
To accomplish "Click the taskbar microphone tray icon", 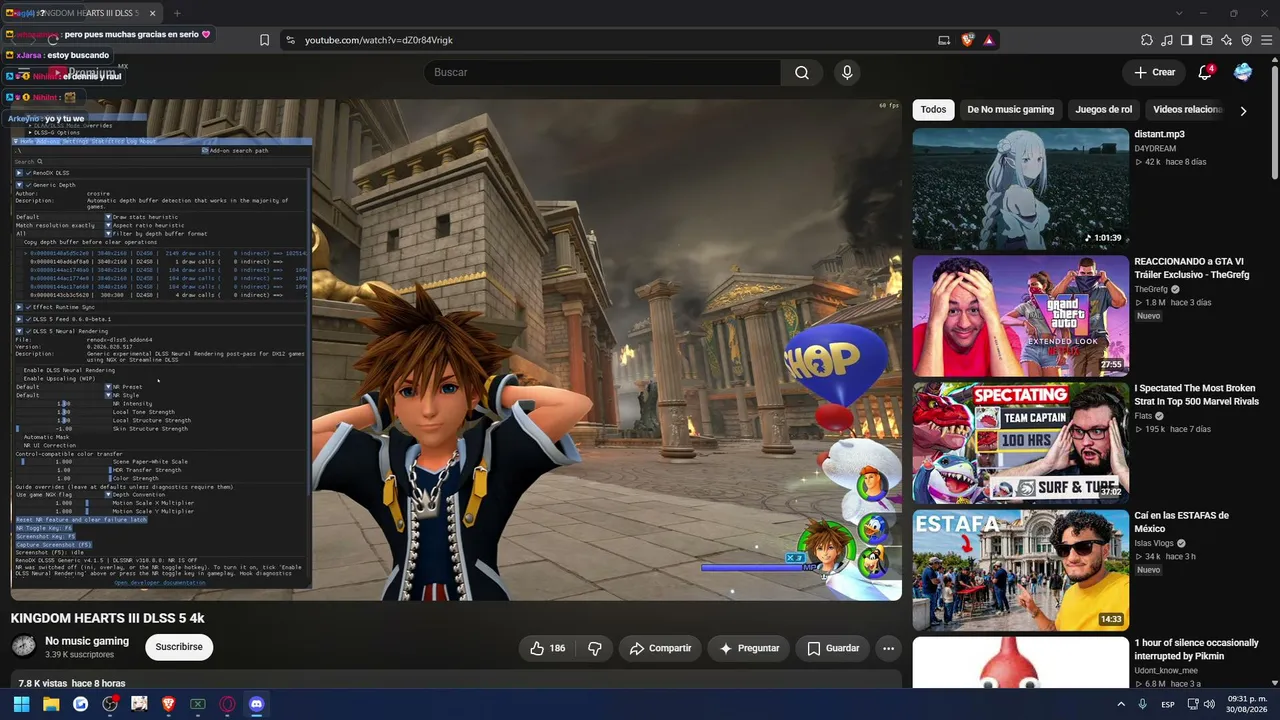I will 1143,704.
